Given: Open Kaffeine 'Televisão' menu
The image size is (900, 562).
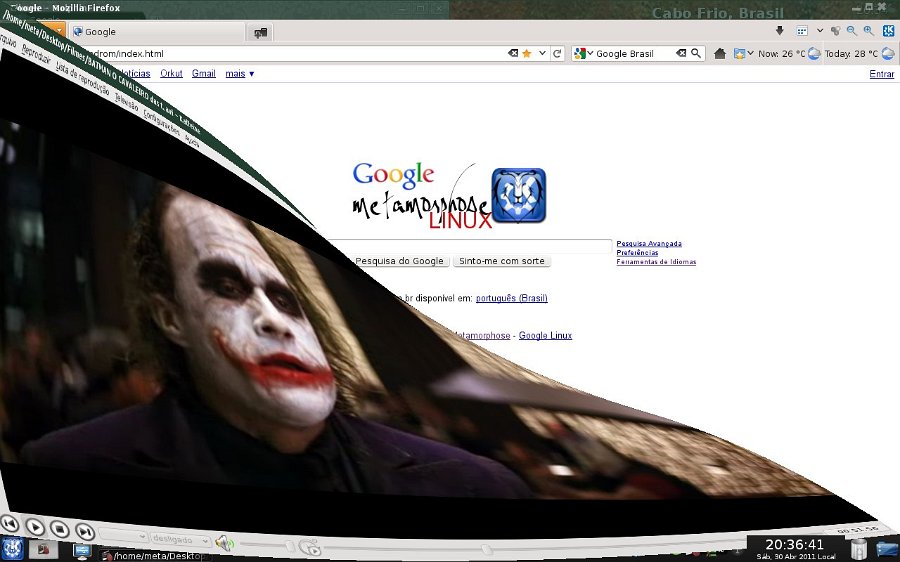Looking at the screenshot, I should [126, 102].
